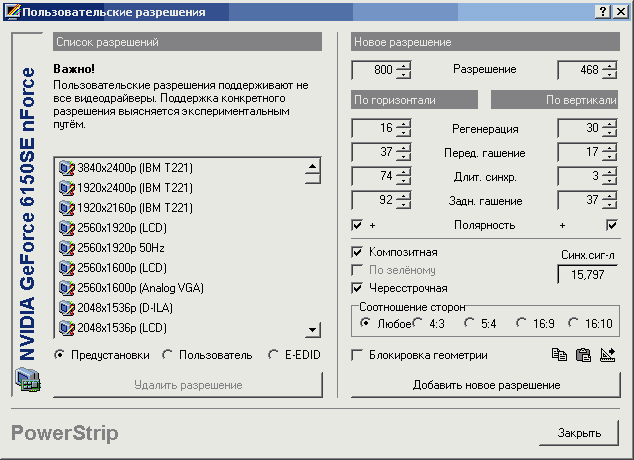634x460 pixels.
Task: Click the Синх.сиг-л value field 15,797
Action: click(x=586, y=273)
